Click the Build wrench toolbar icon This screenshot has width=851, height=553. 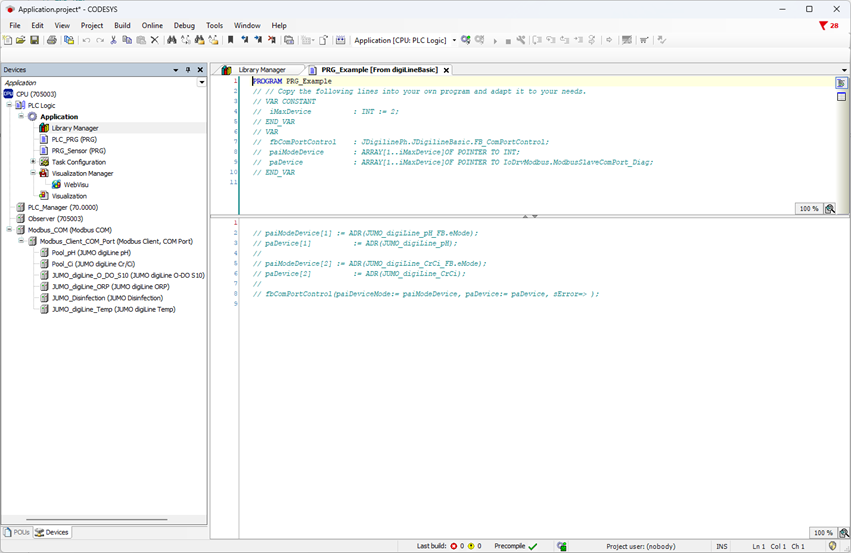tap(521, 40)
